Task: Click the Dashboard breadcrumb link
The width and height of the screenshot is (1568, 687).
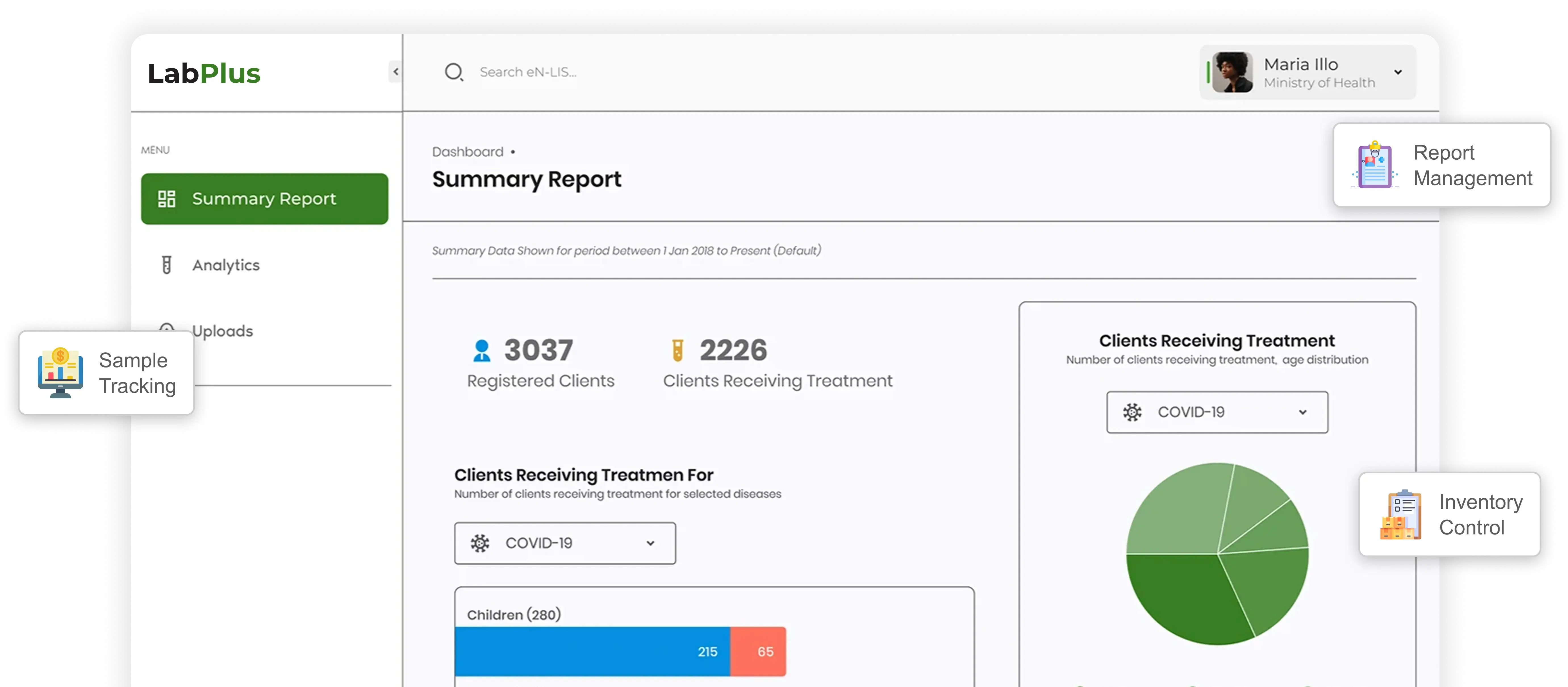Action: (467, 152)
